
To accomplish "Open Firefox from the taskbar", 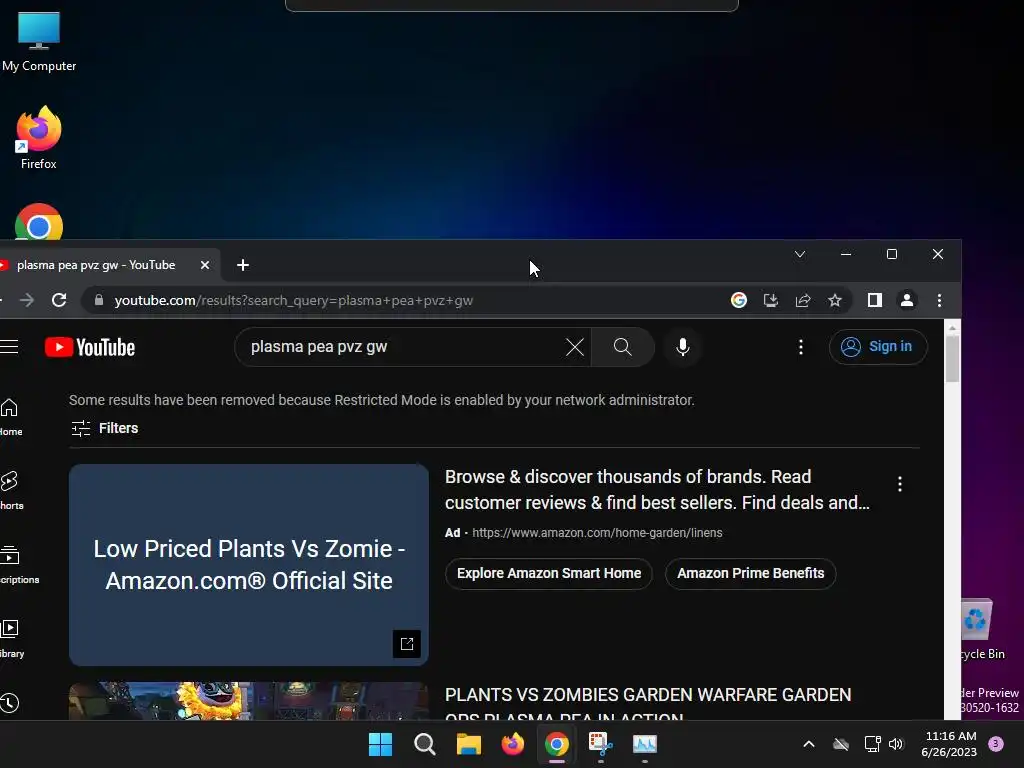I will pos(513,744).
